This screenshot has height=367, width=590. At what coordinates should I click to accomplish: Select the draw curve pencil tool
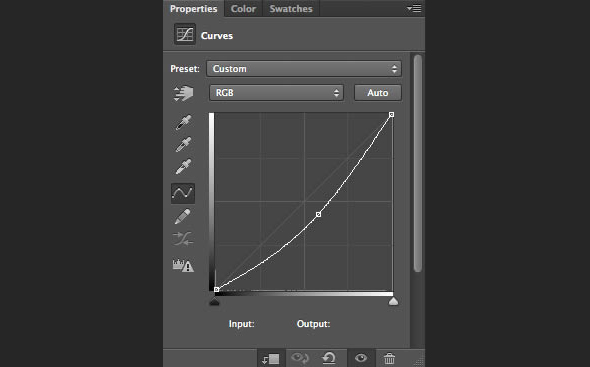pyautogui.click(x=182, y=216)
